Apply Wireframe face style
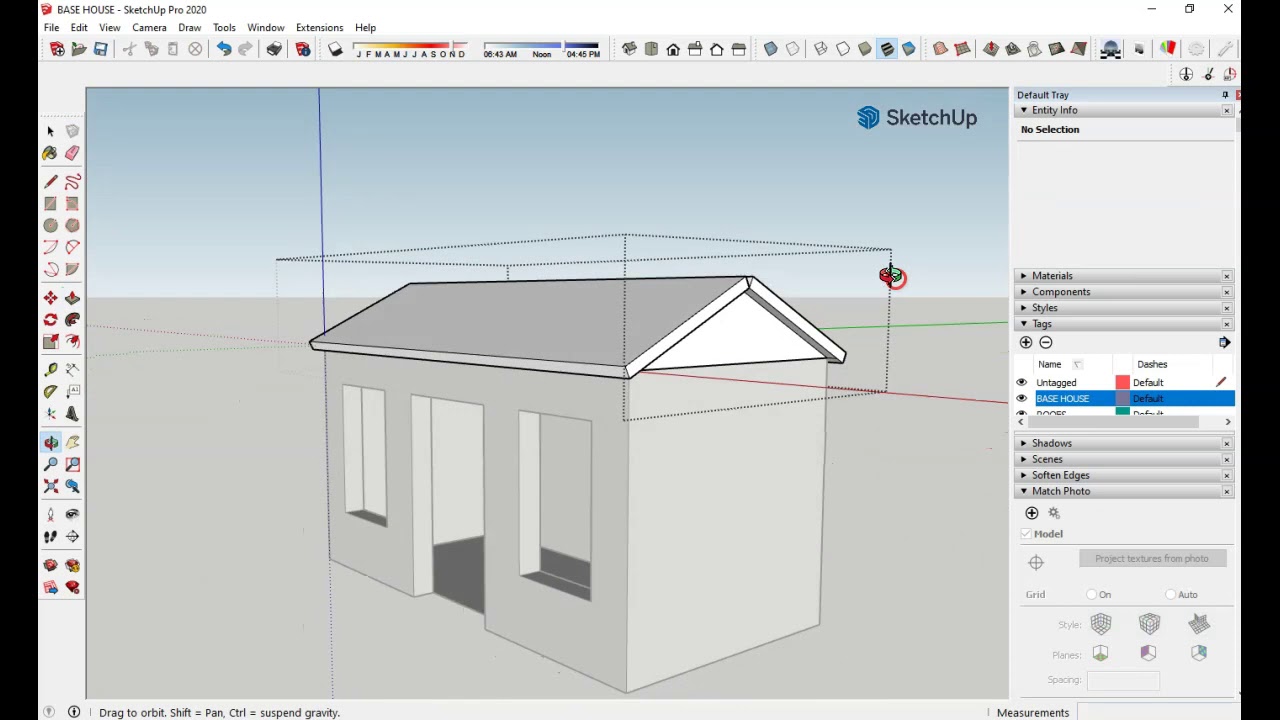The image size is (1280, 720). 821,49
